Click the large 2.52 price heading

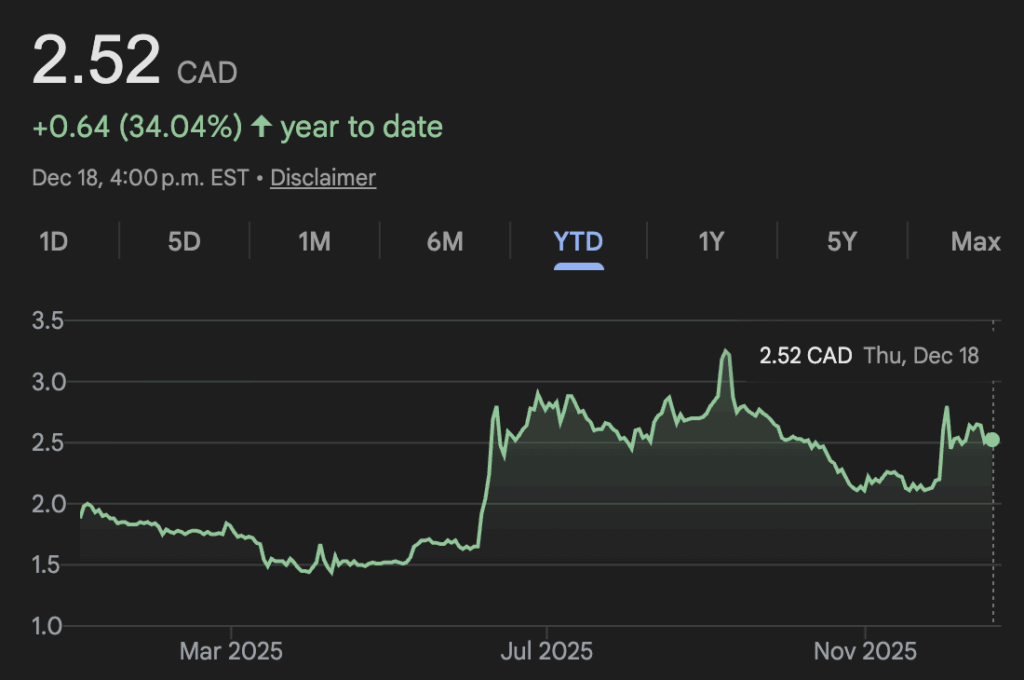pyautogui.click(x=96, y=60)
